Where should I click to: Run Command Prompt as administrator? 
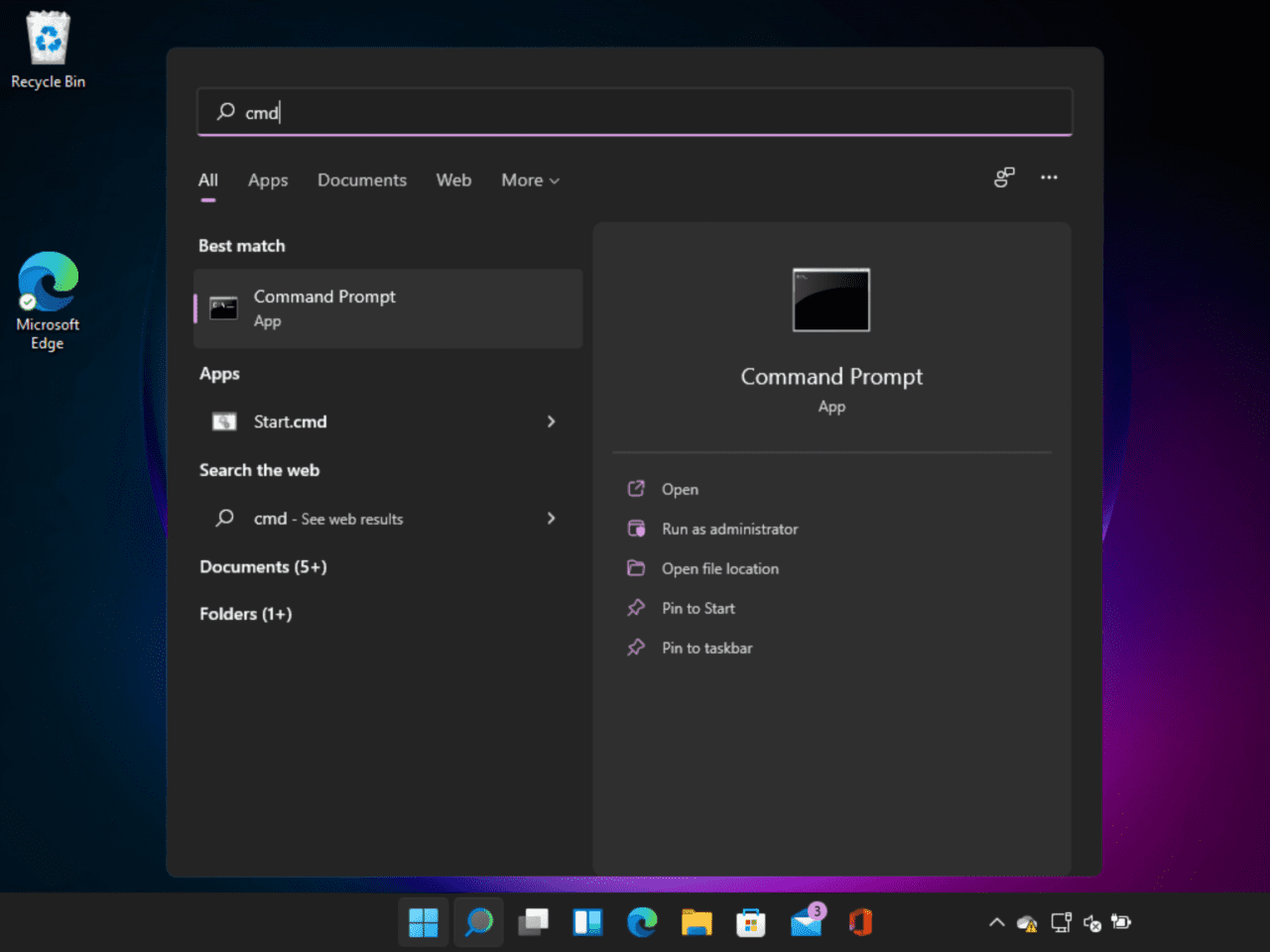729,529
